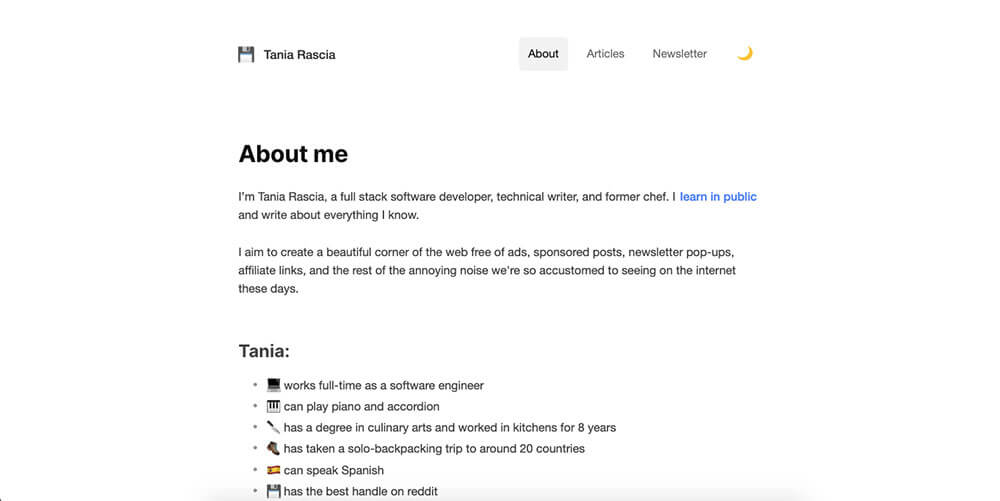Click "works full-time as a software engineer"
This screenshot has height=501, width=1000.
(x=384, y=386)
